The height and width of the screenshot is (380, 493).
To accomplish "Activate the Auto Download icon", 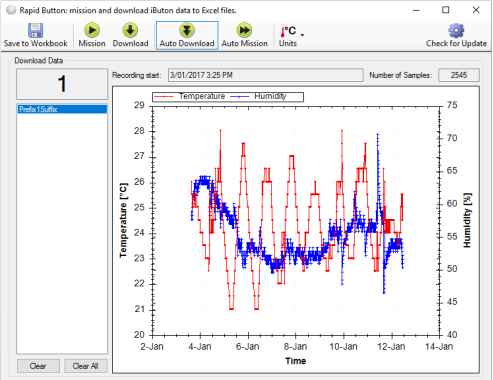I will coord(187,30).
